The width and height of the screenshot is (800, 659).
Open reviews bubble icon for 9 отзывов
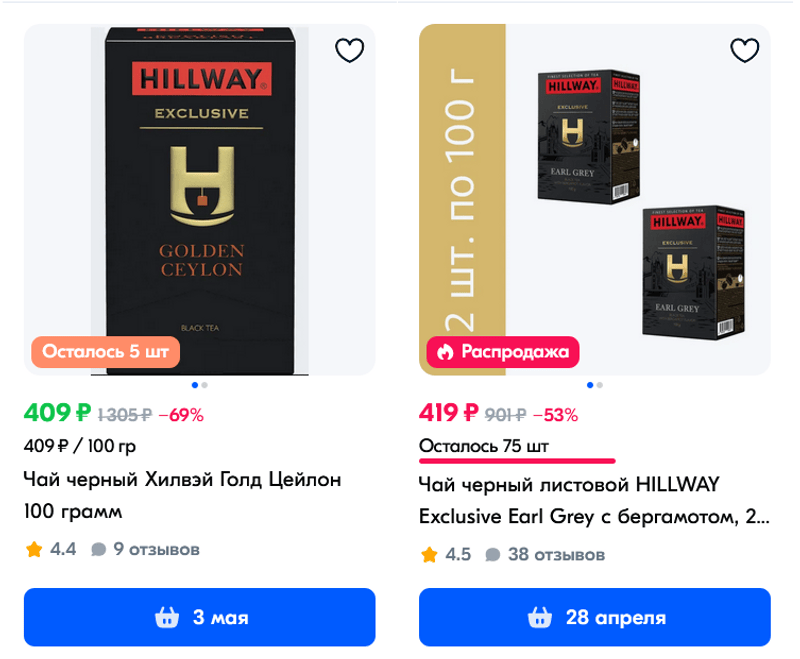click(98, 549)
